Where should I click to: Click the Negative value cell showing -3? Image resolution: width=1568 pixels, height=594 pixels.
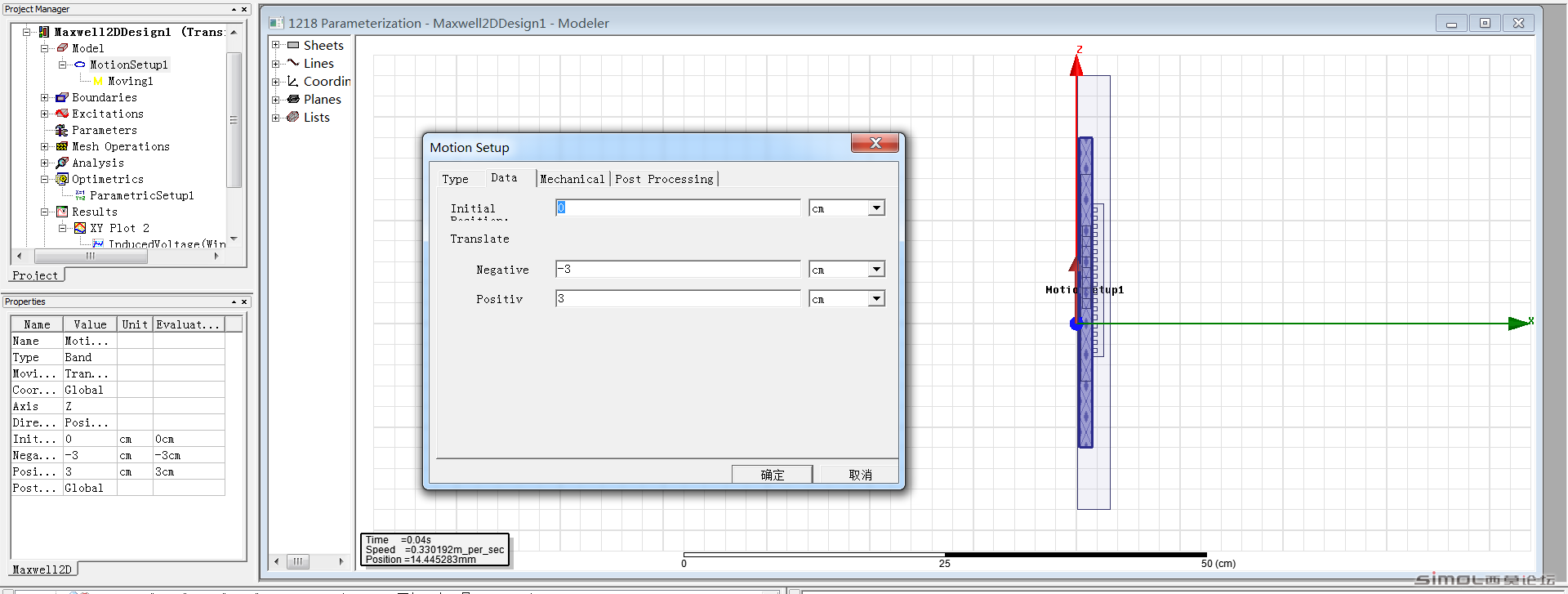point(90,455)
